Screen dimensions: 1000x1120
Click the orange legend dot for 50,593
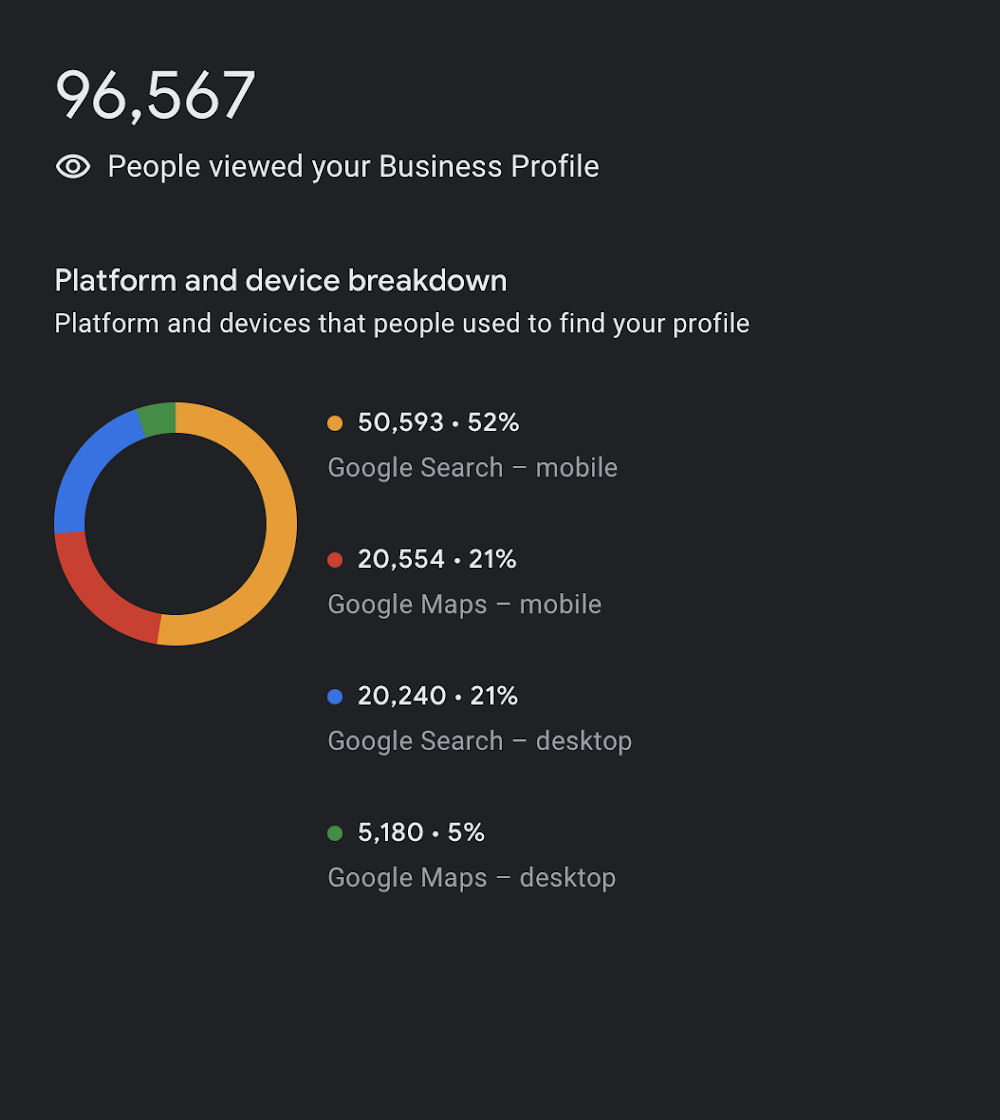coord(335,423)
